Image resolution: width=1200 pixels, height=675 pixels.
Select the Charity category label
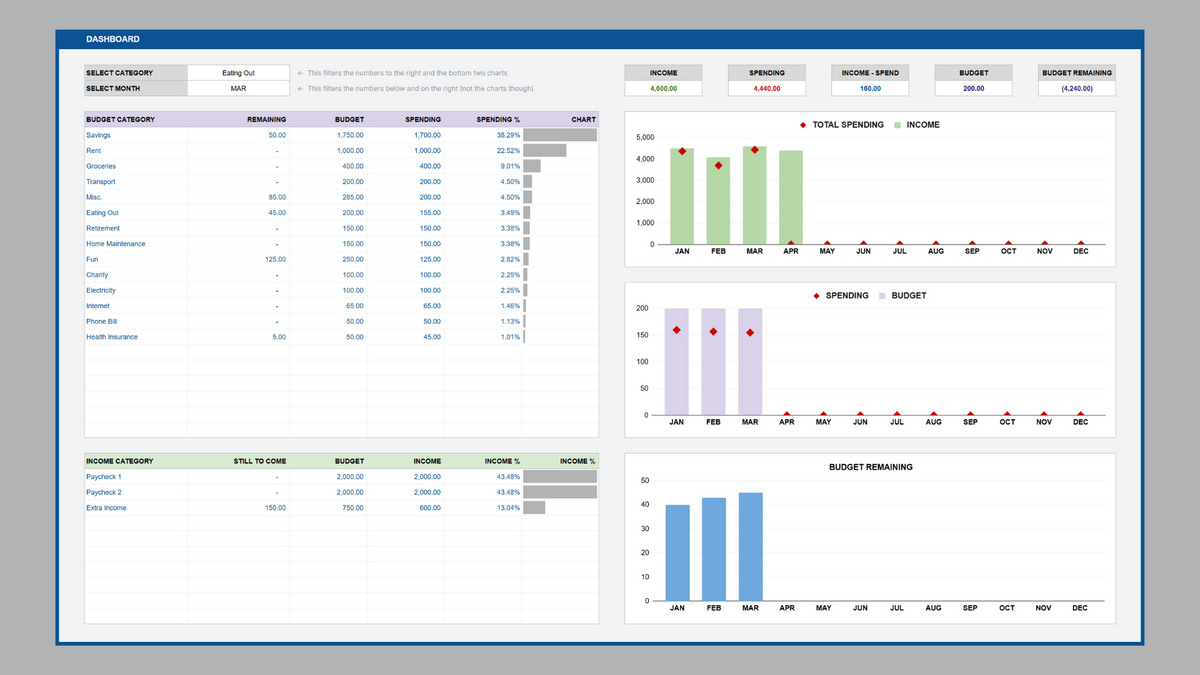click(x=97, y=275)
